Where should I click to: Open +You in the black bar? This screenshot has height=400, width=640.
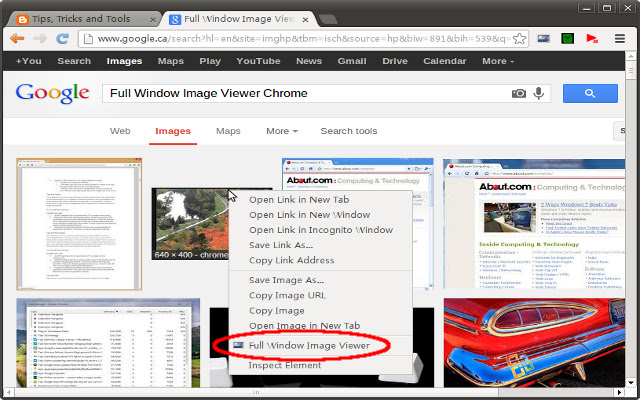tap(29, 61)
